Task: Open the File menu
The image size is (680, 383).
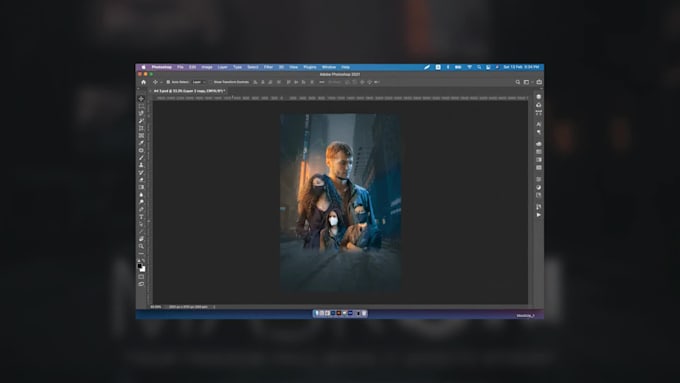Action: coord(180,67)
